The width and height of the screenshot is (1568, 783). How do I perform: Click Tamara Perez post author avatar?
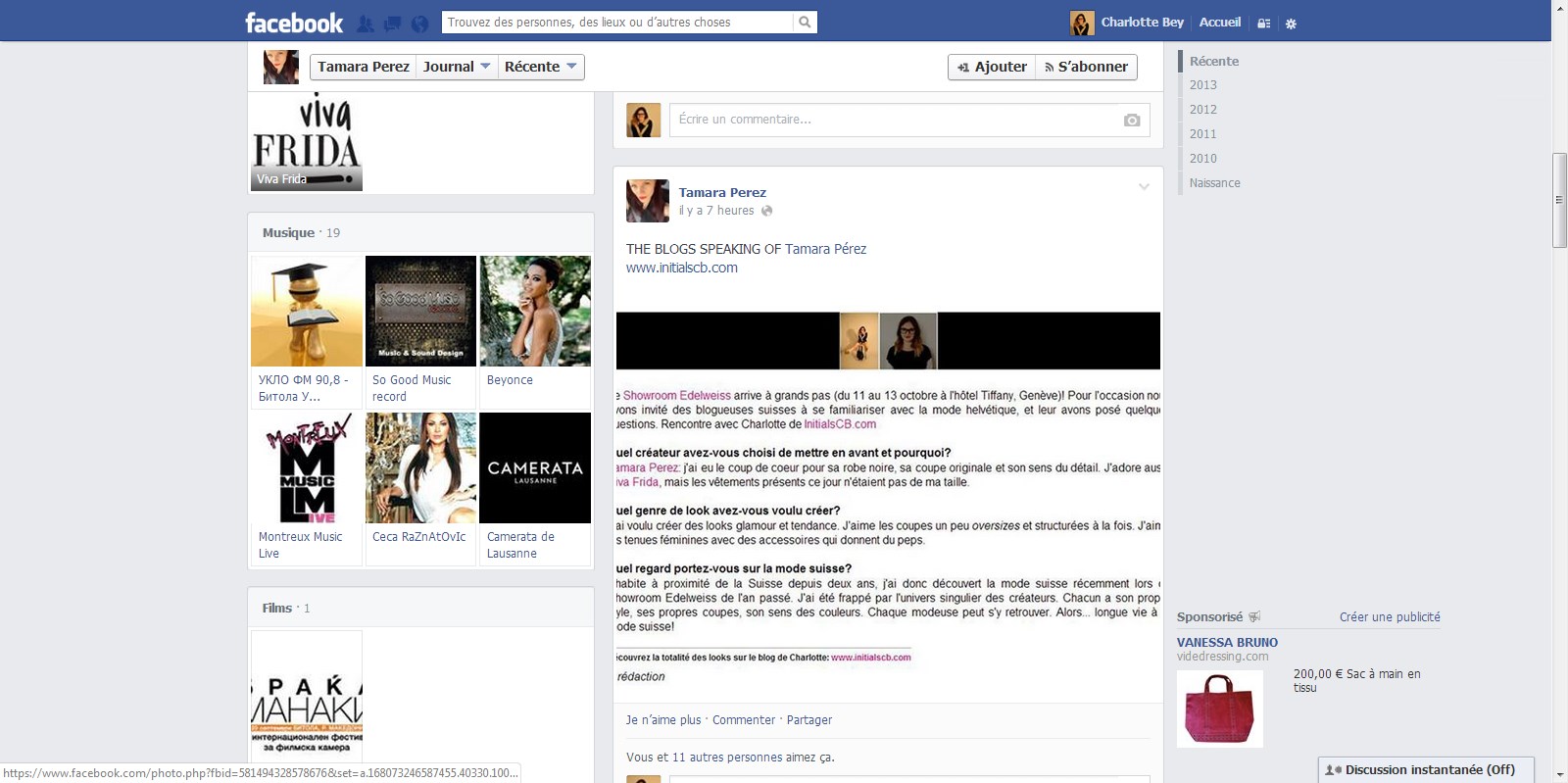coord(648,201)
